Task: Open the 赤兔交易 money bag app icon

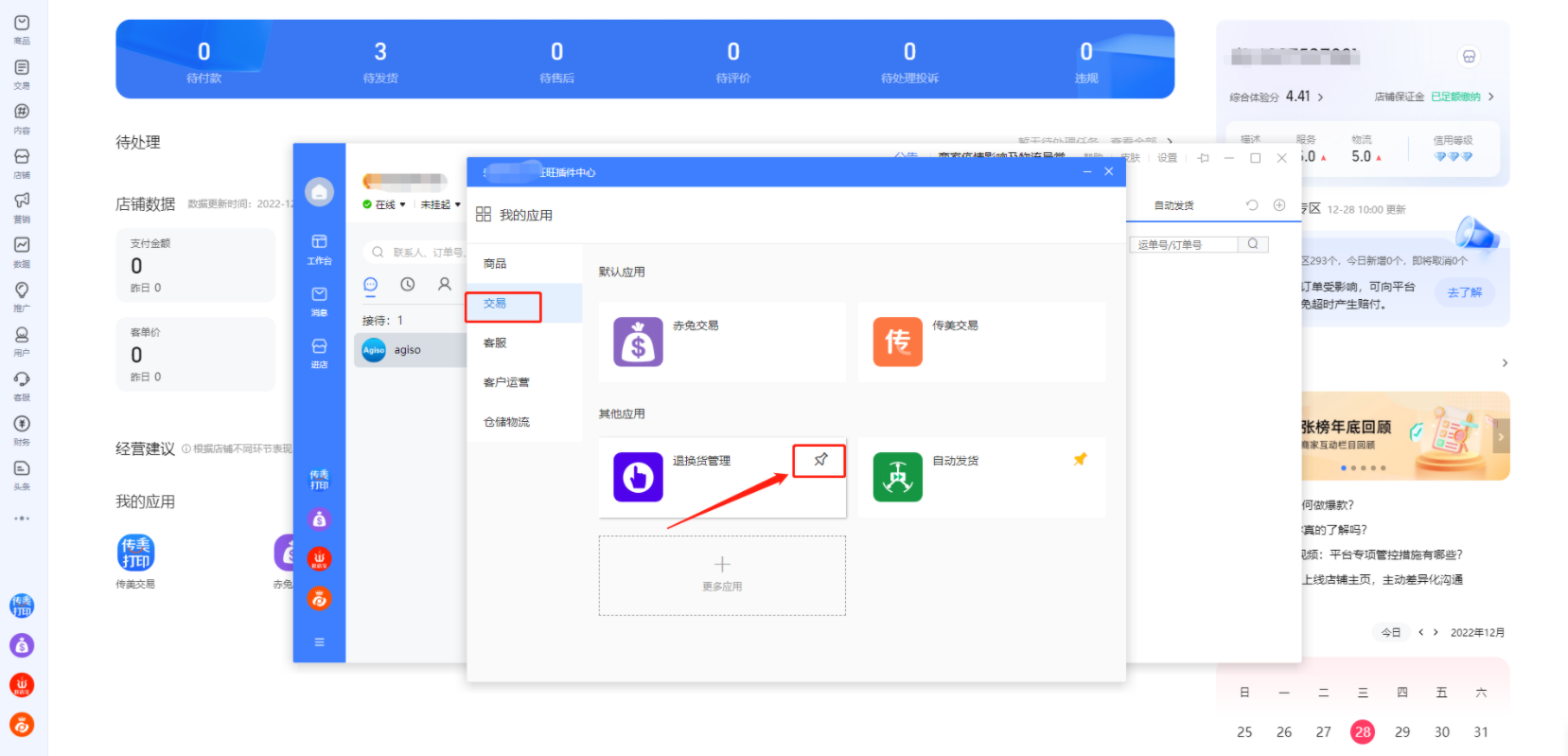Action: (638, 342)
